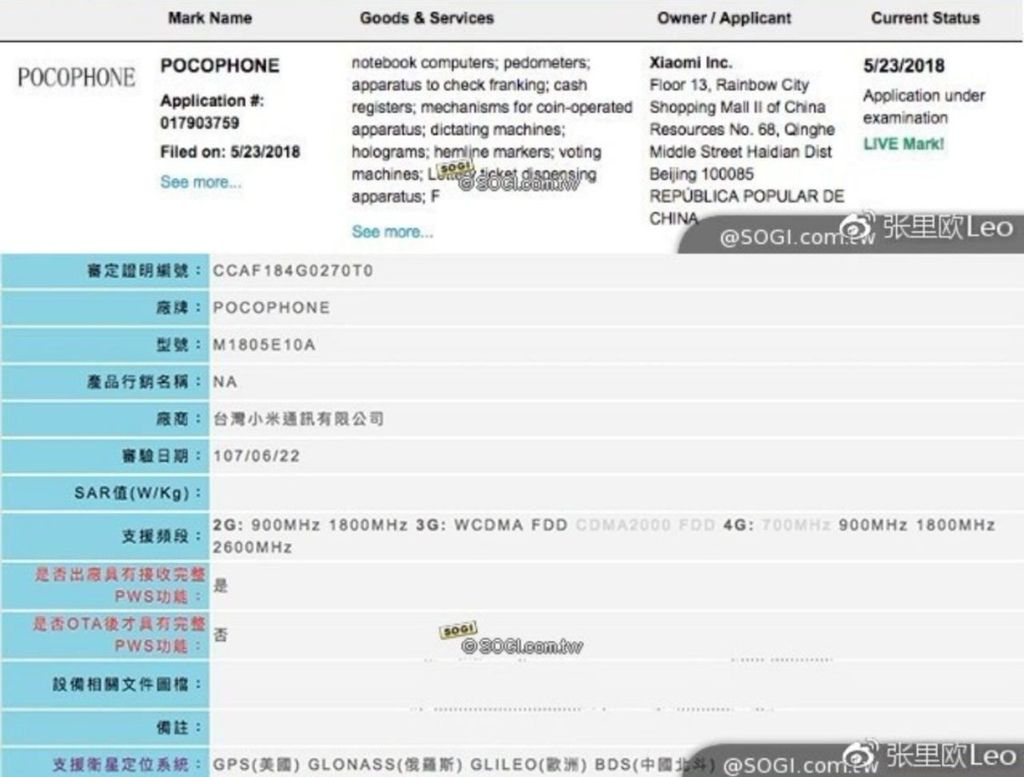
Task: Click the POCOPHONE trademark logo image
Action: click(76, 78)
